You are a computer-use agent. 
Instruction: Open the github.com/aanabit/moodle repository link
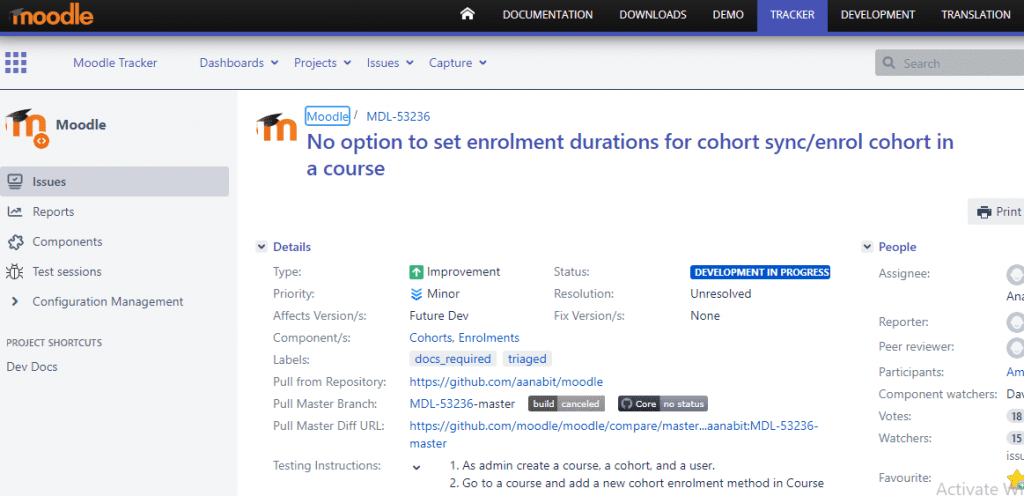(x=506, y=381)
